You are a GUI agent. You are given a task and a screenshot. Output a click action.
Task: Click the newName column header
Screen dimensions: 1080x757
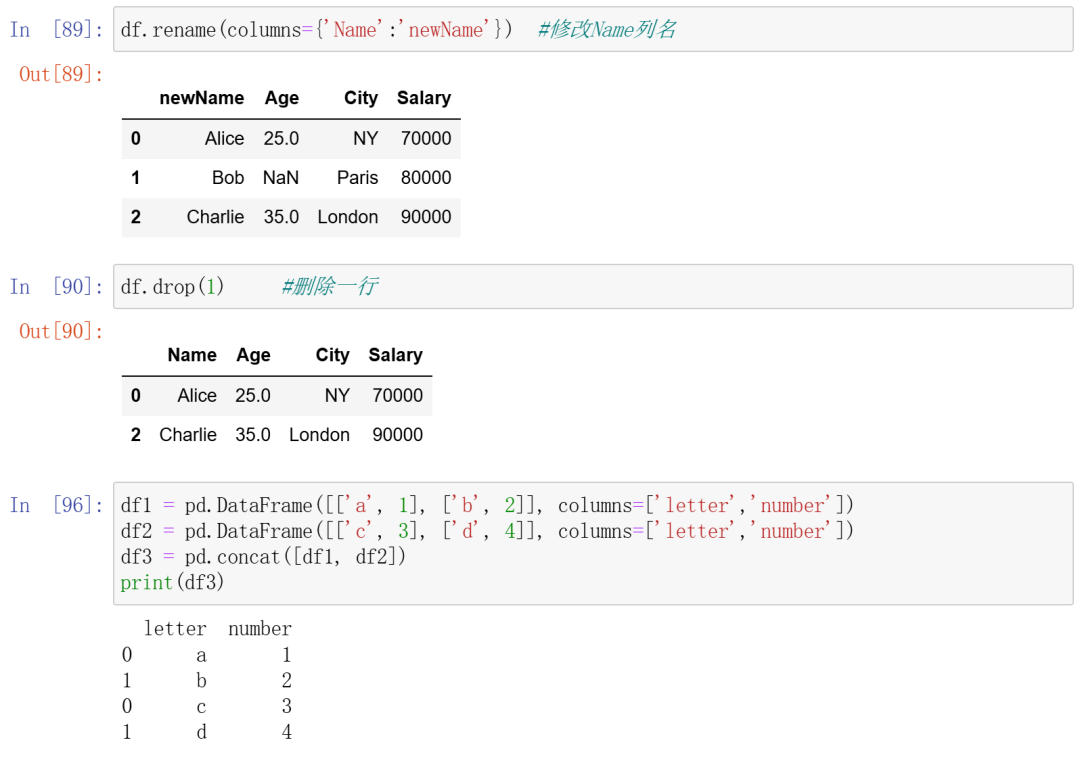tap(201, 98)
